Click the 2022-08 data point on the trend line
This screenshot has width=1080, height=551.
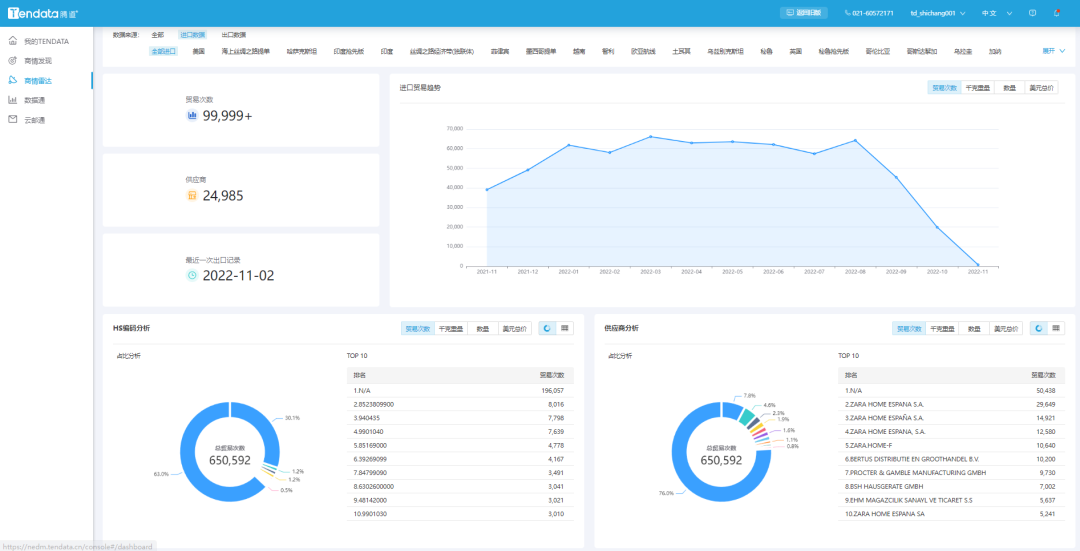pyautogui.click(x=855, y=141)
